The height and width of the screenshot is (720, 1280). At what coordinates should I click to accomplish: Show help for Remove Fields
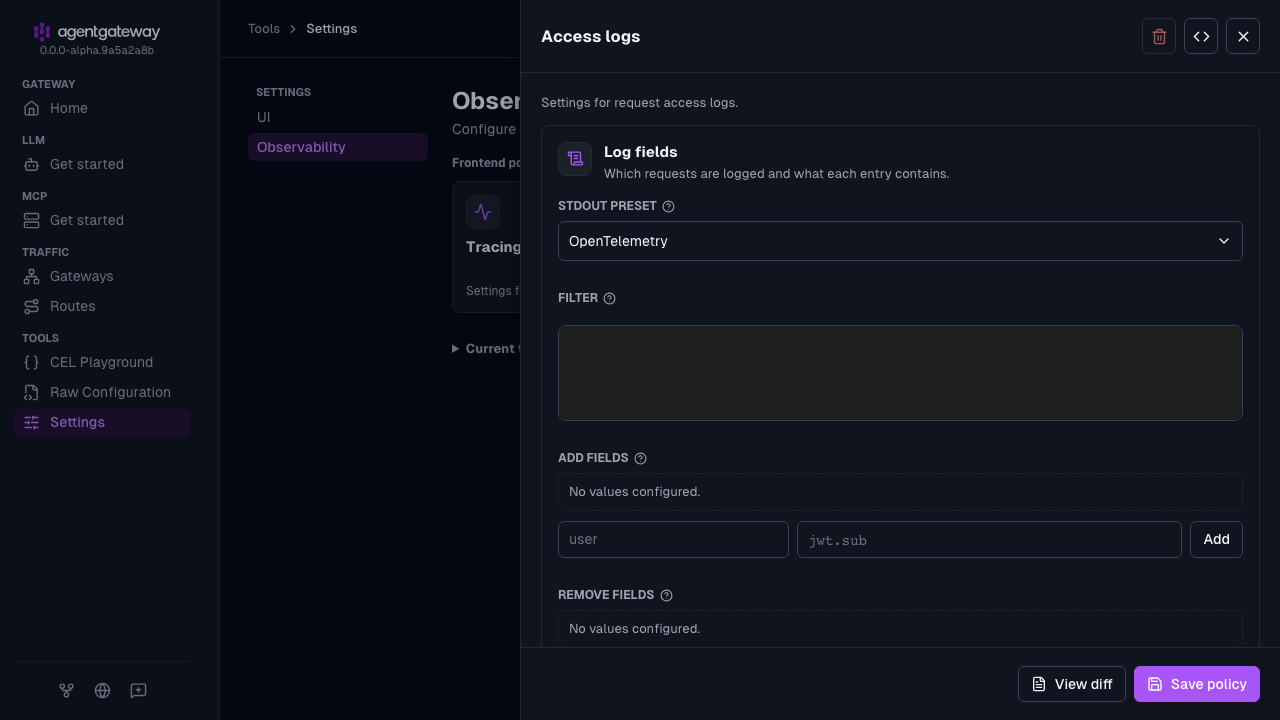coord(667,595)
